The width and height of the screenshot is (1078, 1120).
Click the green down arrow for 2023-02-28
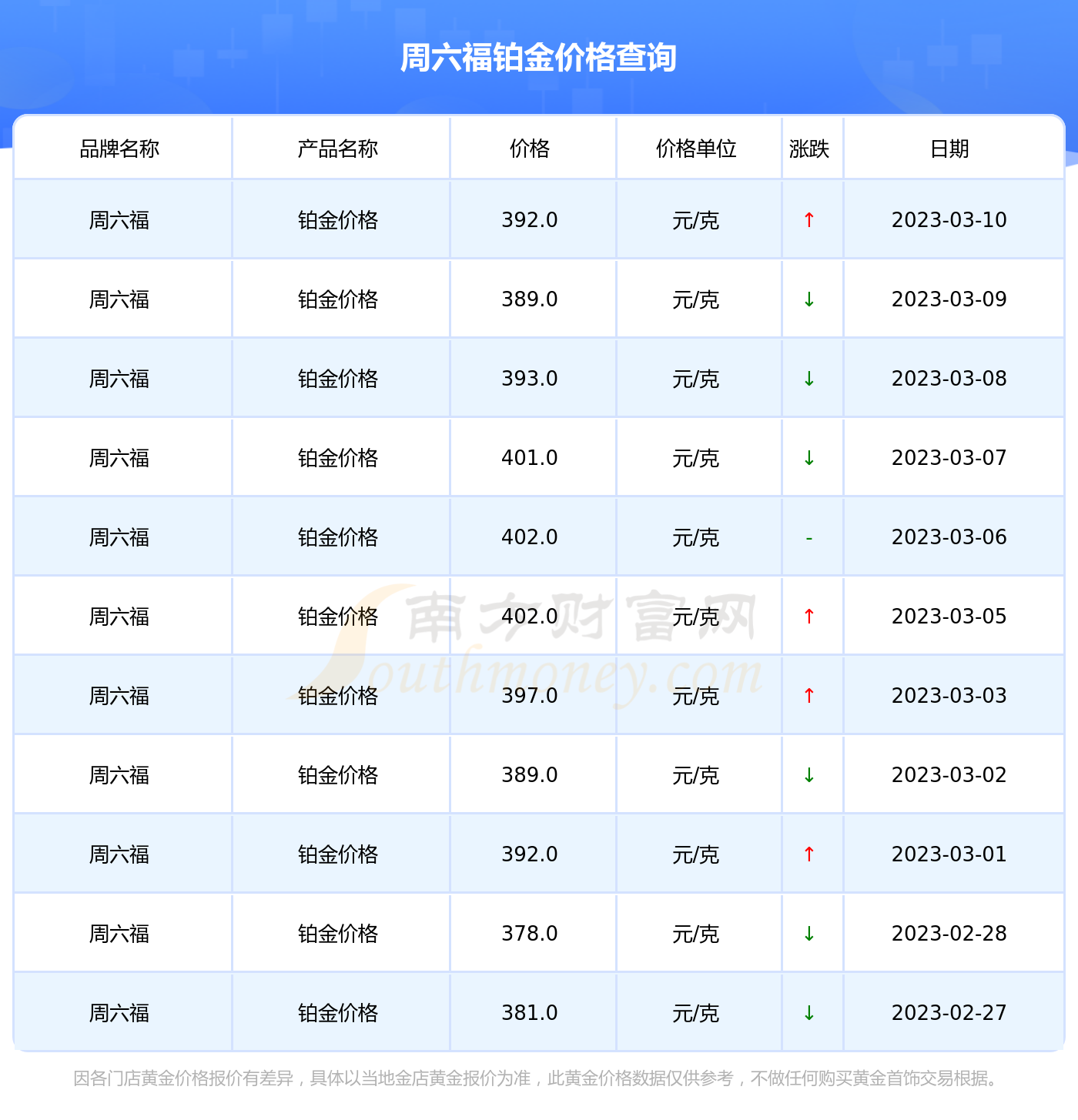click(808, 934)
